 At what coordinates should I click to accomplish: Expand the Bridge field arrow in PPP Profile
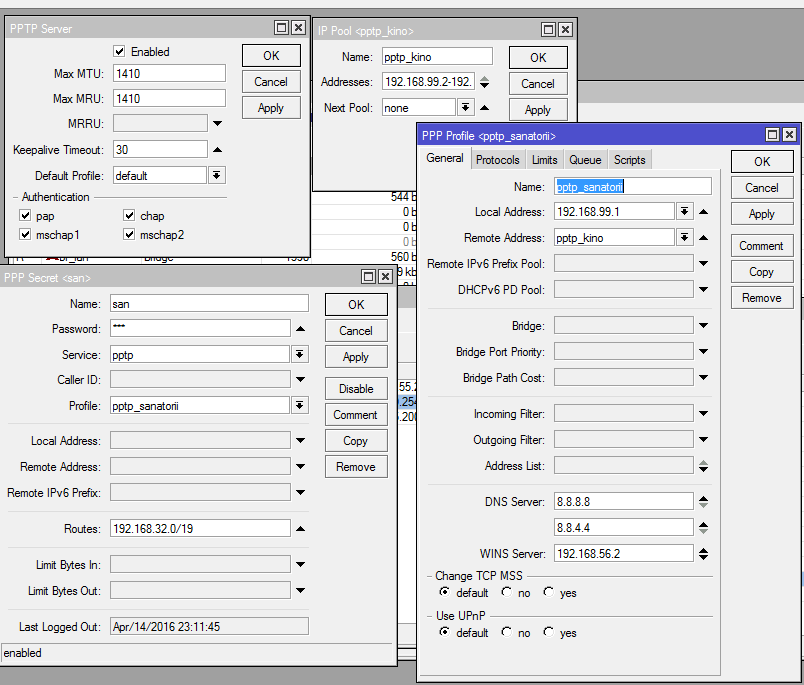coord(704,326)
